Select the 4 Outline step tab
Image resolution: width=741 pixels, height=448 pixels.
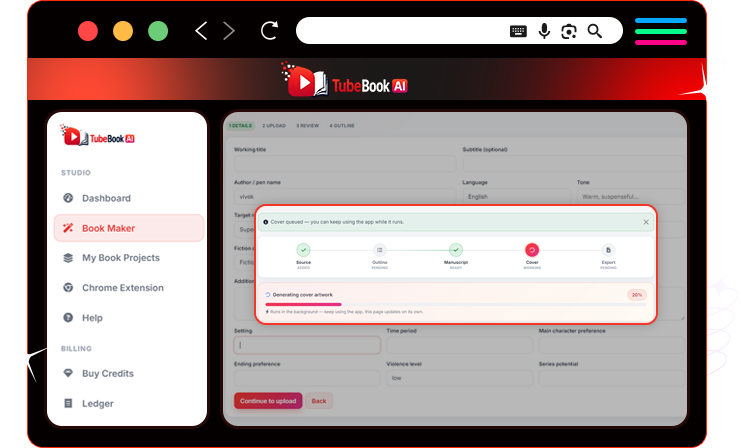click(342, 126)
